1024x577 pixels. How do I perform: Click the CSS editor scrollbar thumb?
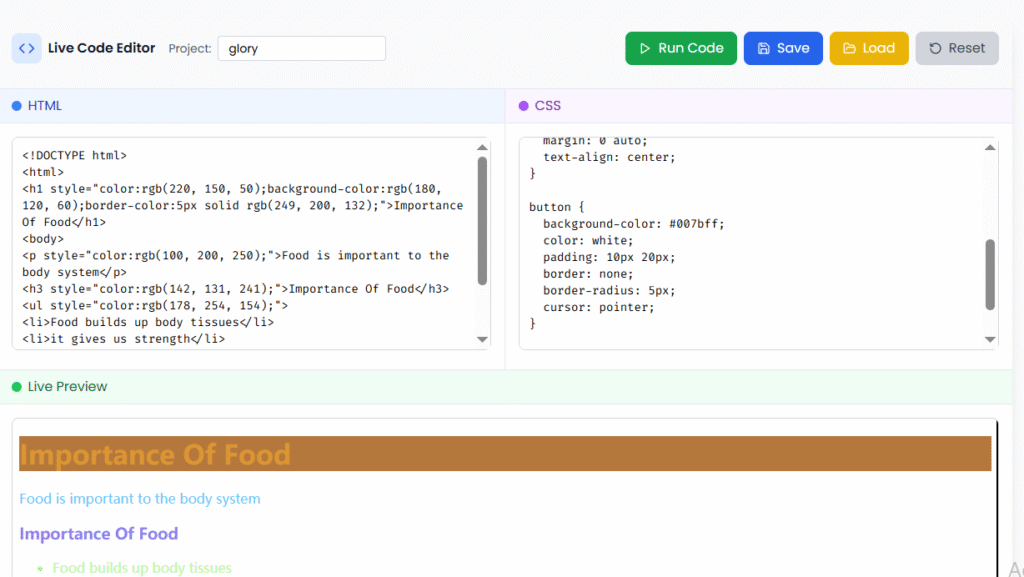(x=990, y=274)
